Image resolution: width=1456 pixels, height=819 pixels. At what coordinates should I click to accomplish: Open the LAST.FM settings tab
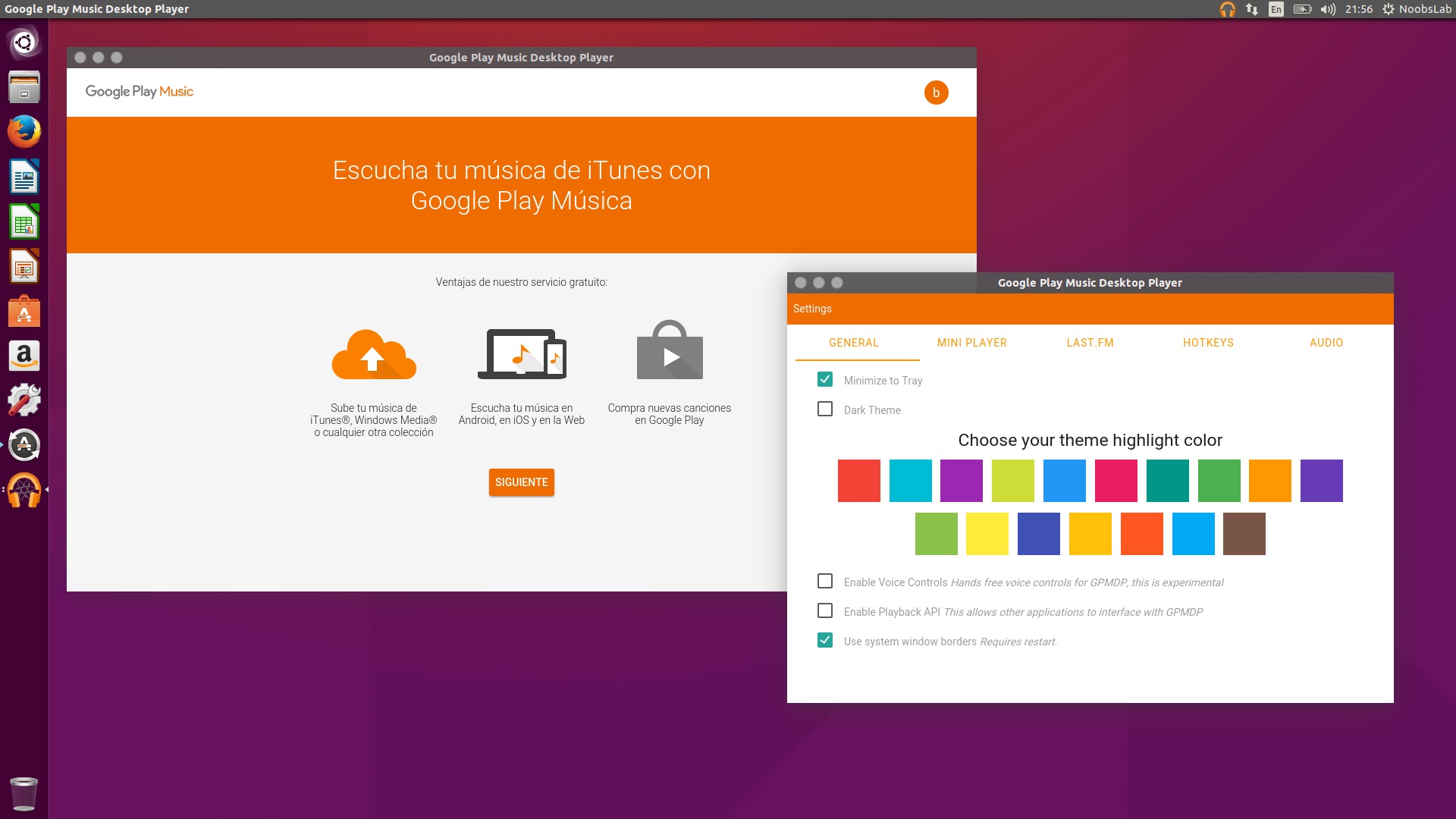click(x=1090, y=343)
